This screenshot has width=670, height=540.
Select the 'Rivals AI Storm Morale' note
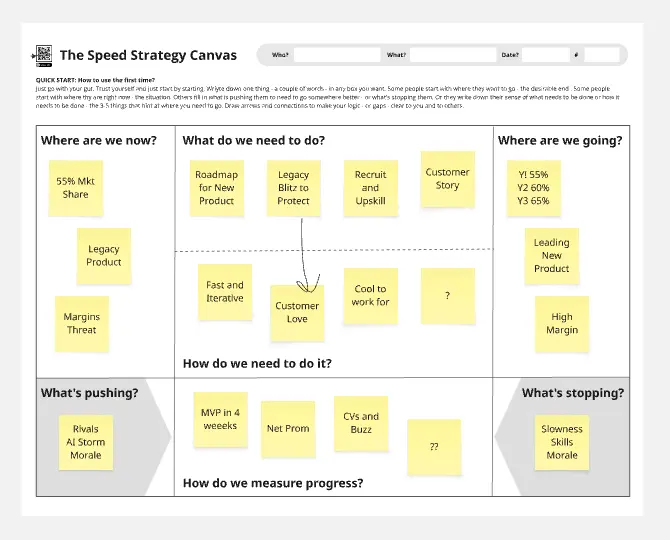(x=86, y=442)
